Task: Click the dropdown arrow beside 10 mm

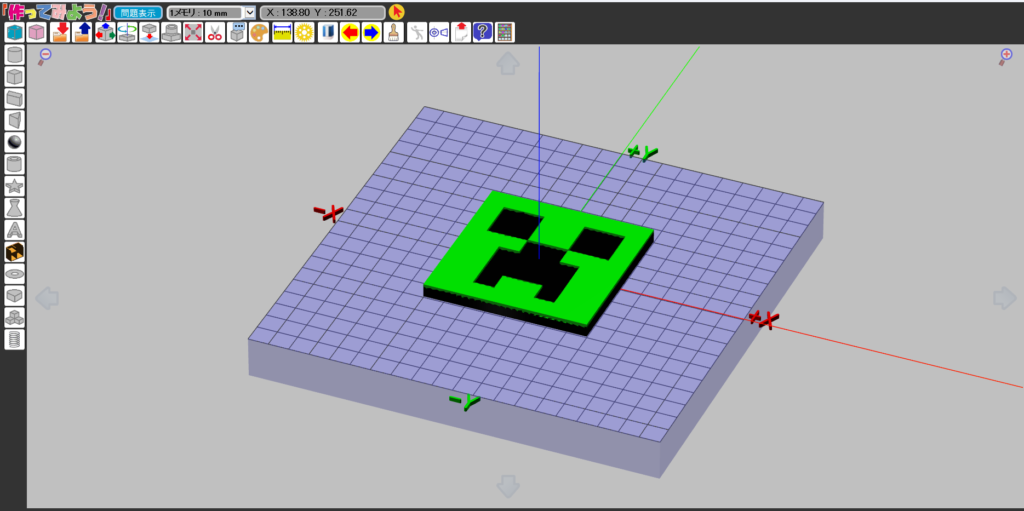Action: pyautogui.click(x=250, y=12)
